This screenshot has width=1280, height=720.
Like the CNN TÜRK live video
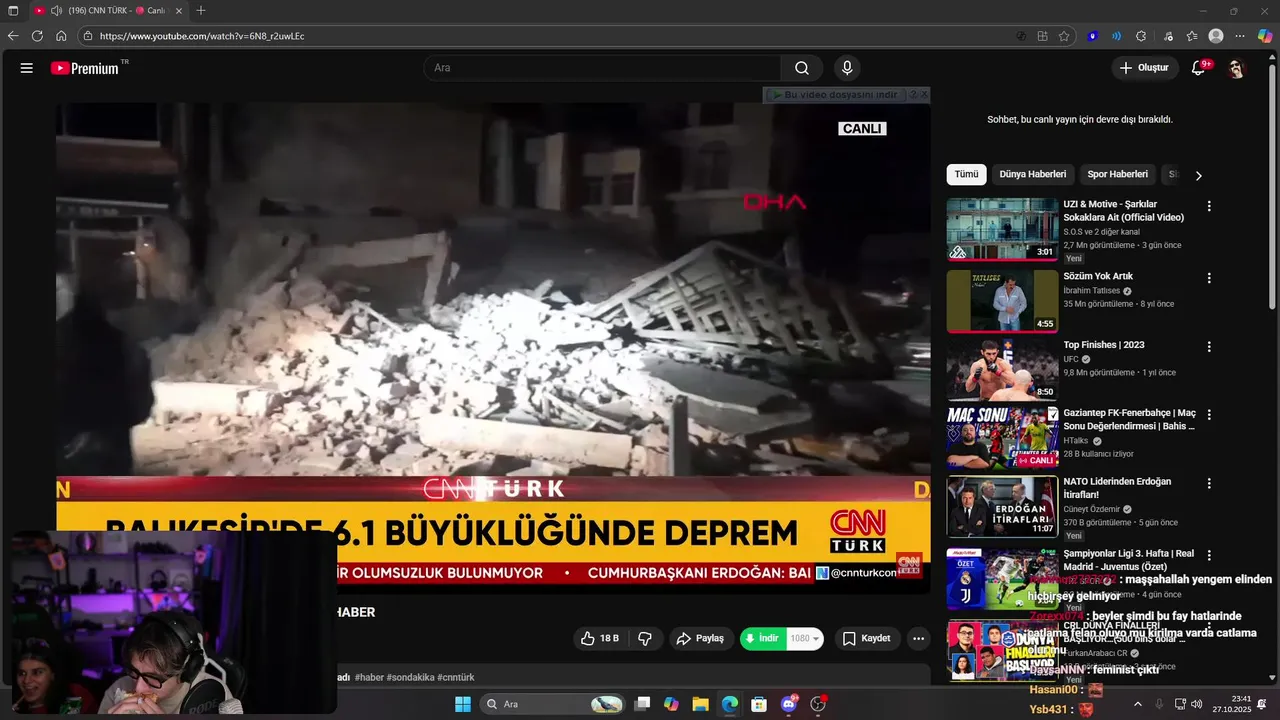pos(599,638)
